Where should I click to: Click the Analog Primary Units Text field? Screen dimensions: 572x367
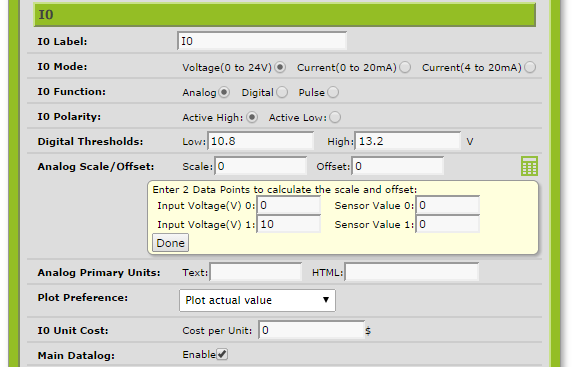click(256, 272)
